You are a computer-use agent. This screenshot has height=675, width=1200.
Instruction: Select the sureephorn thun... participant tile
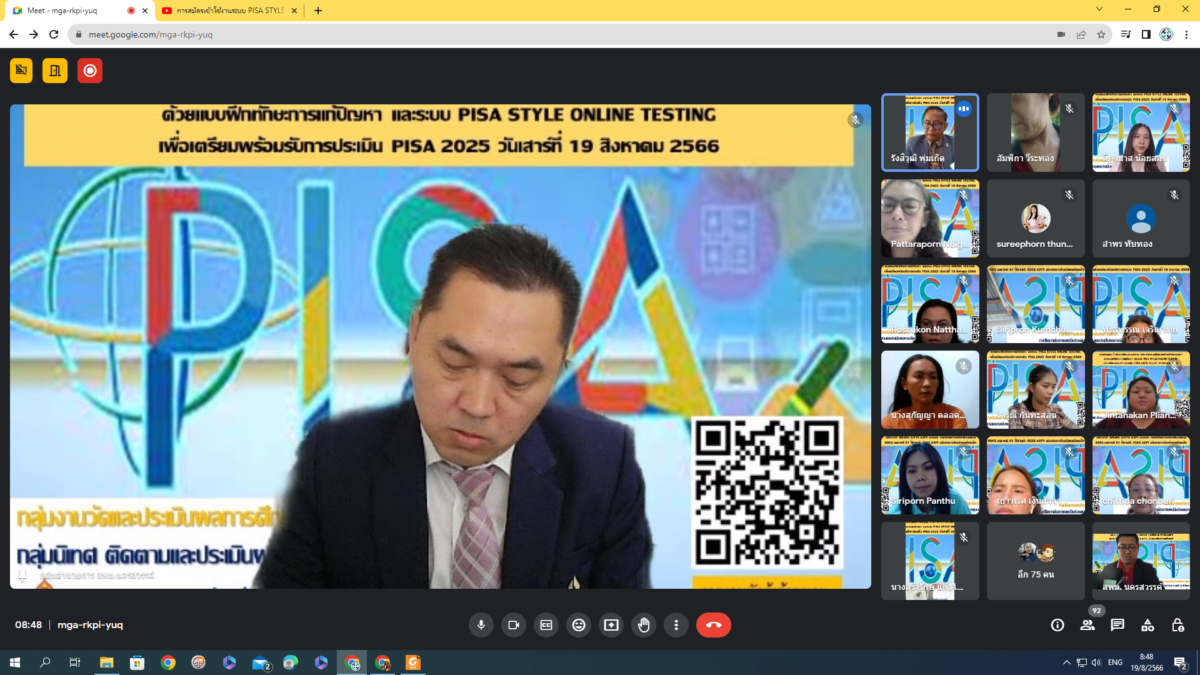coord(1035,218)
